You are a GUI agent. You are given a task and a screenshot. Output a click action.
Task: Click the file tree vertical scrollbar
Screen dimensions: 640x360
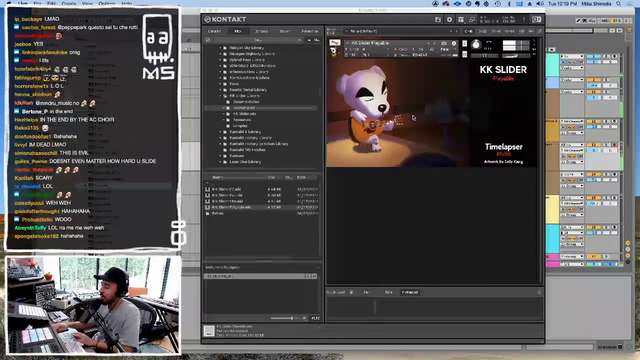tap(320, 92)
